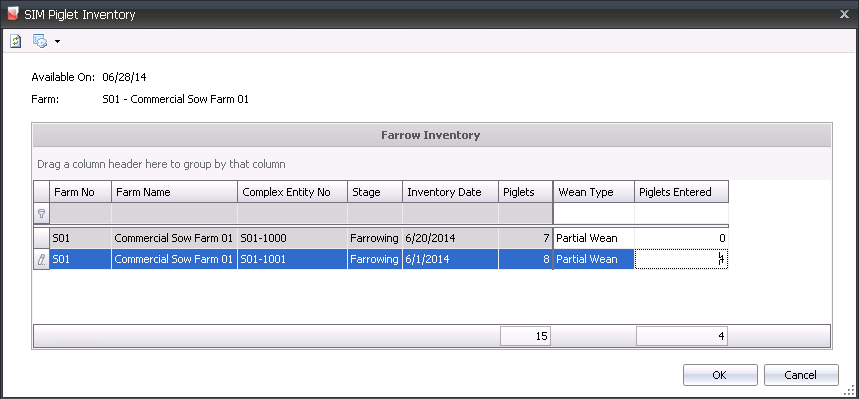
Task: Click the Complex Entity No filter cell
Action: [293, 214]
